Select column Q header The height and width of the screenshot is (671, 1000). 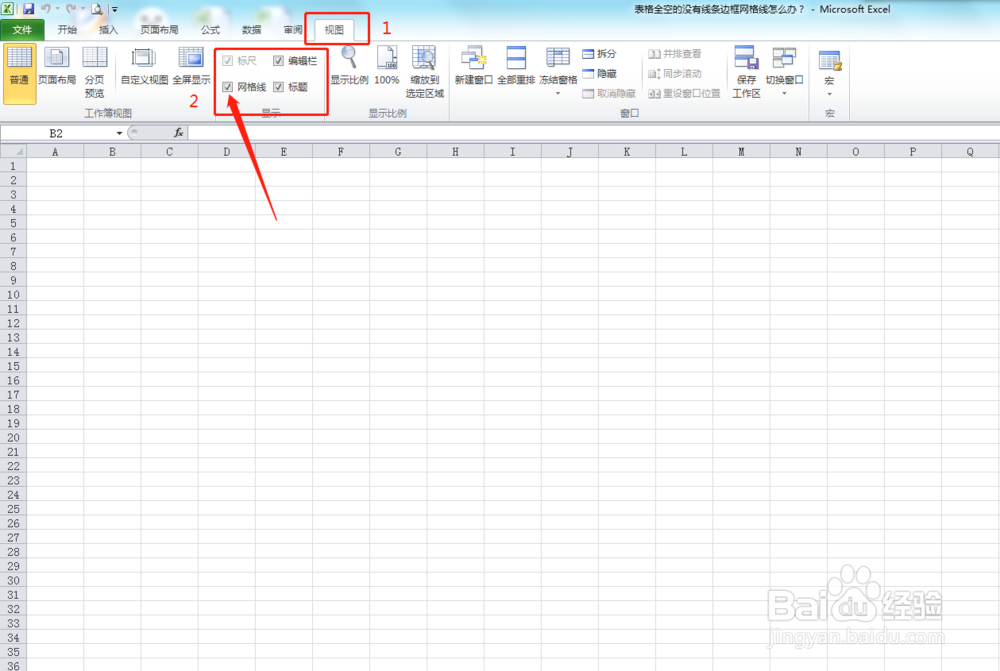[970, 152]
